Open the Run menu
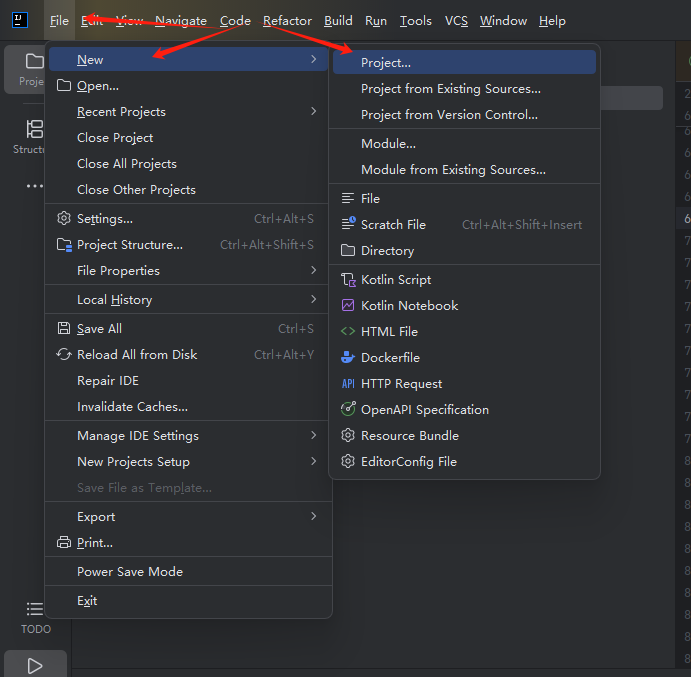Screen dimensions: 691x677 376,21
